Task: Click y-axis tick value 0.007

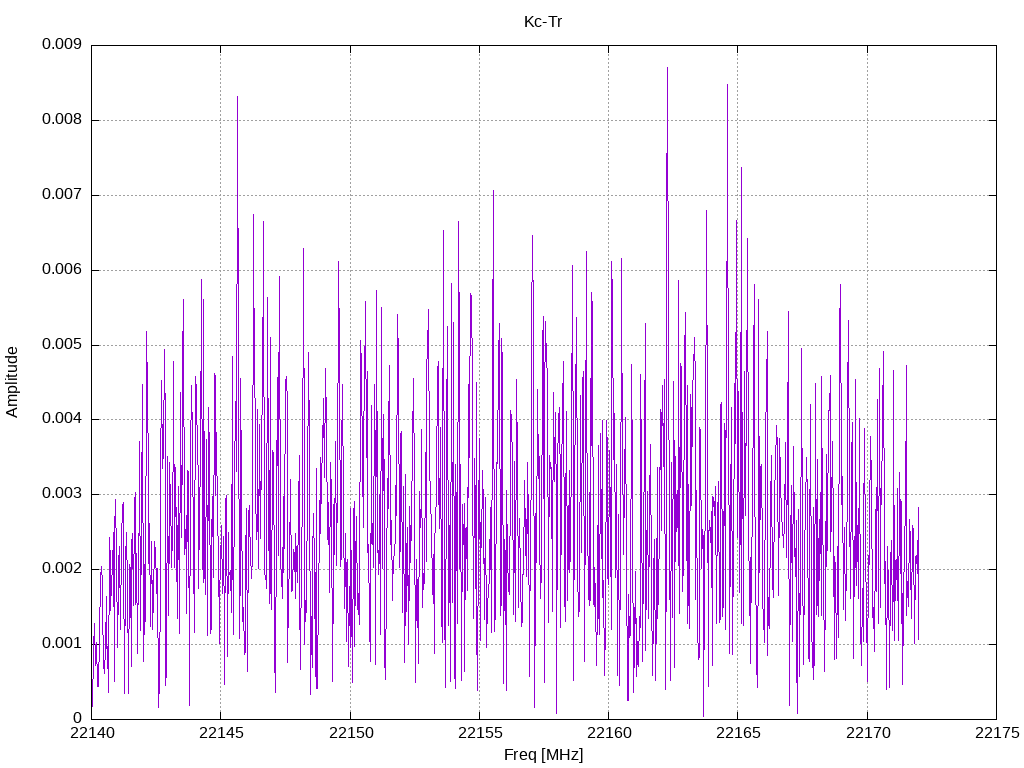Action: tap(62, 195)
